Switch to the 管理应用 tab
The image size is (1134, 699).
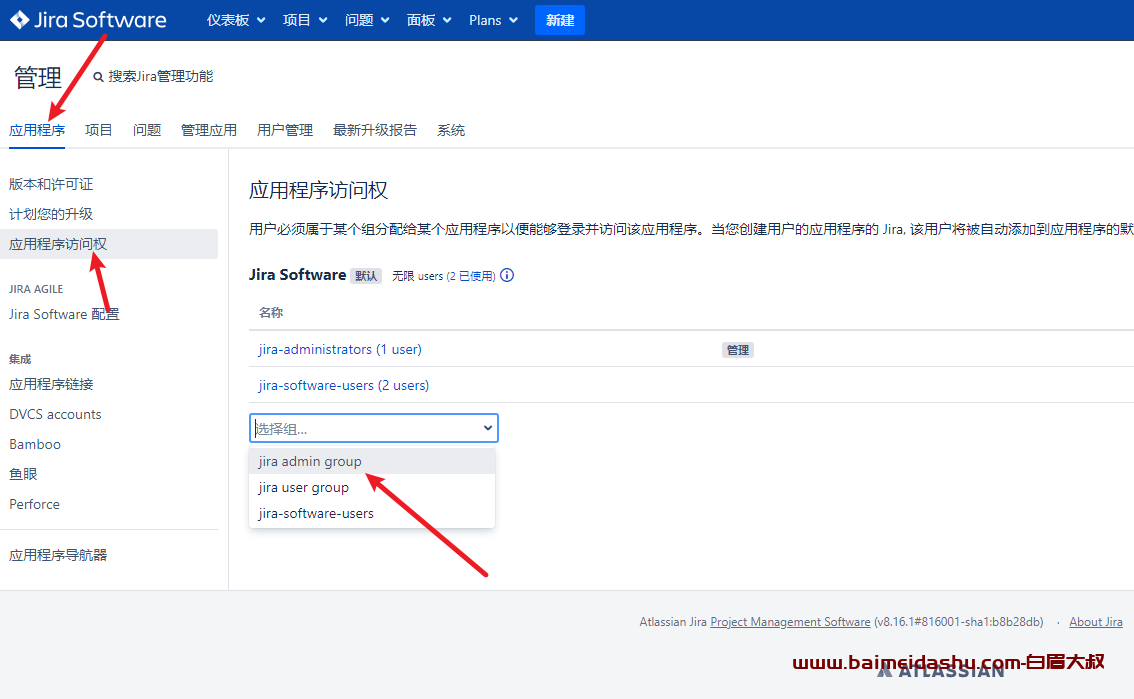pos(209,130)
